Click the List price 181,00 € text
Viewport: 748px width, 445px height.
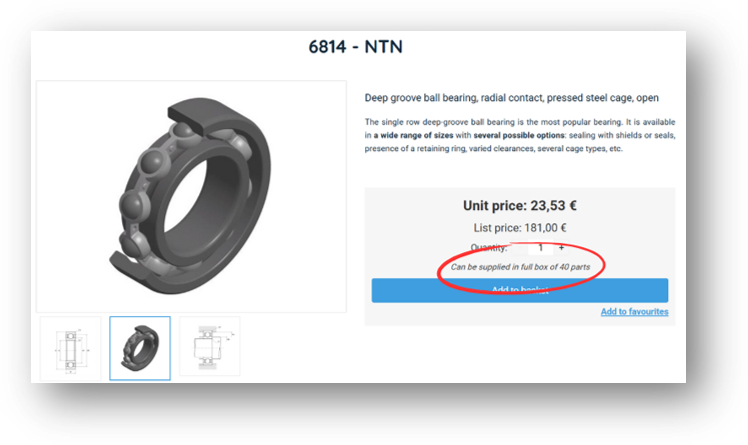click(519, 228)
